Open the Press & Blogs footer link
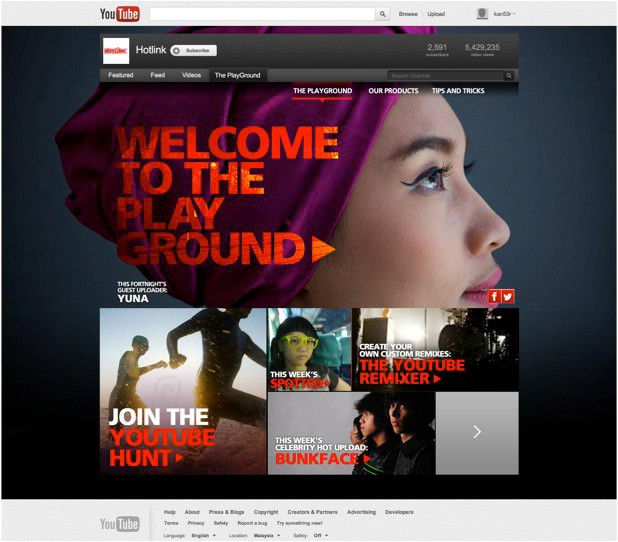 226,512
